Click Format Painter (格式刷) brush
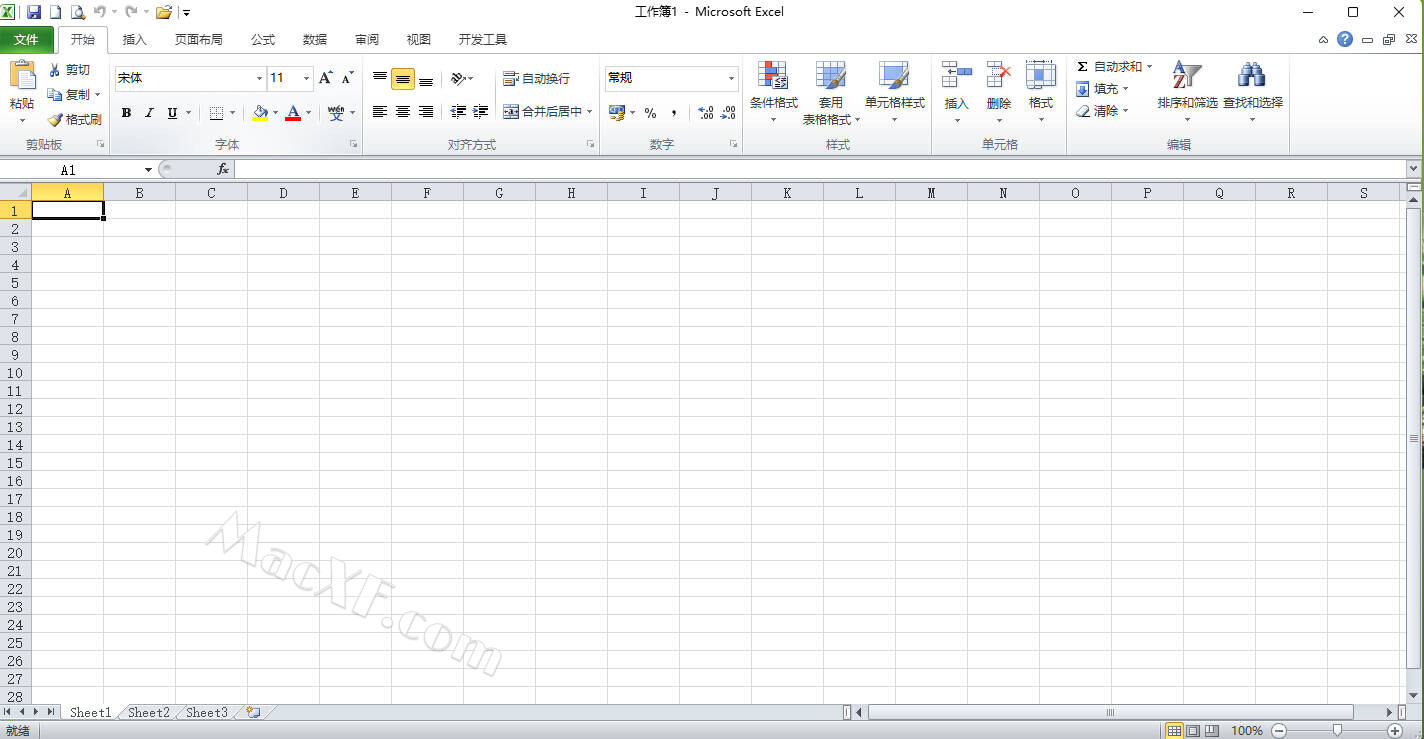 (x=74, y=119)
